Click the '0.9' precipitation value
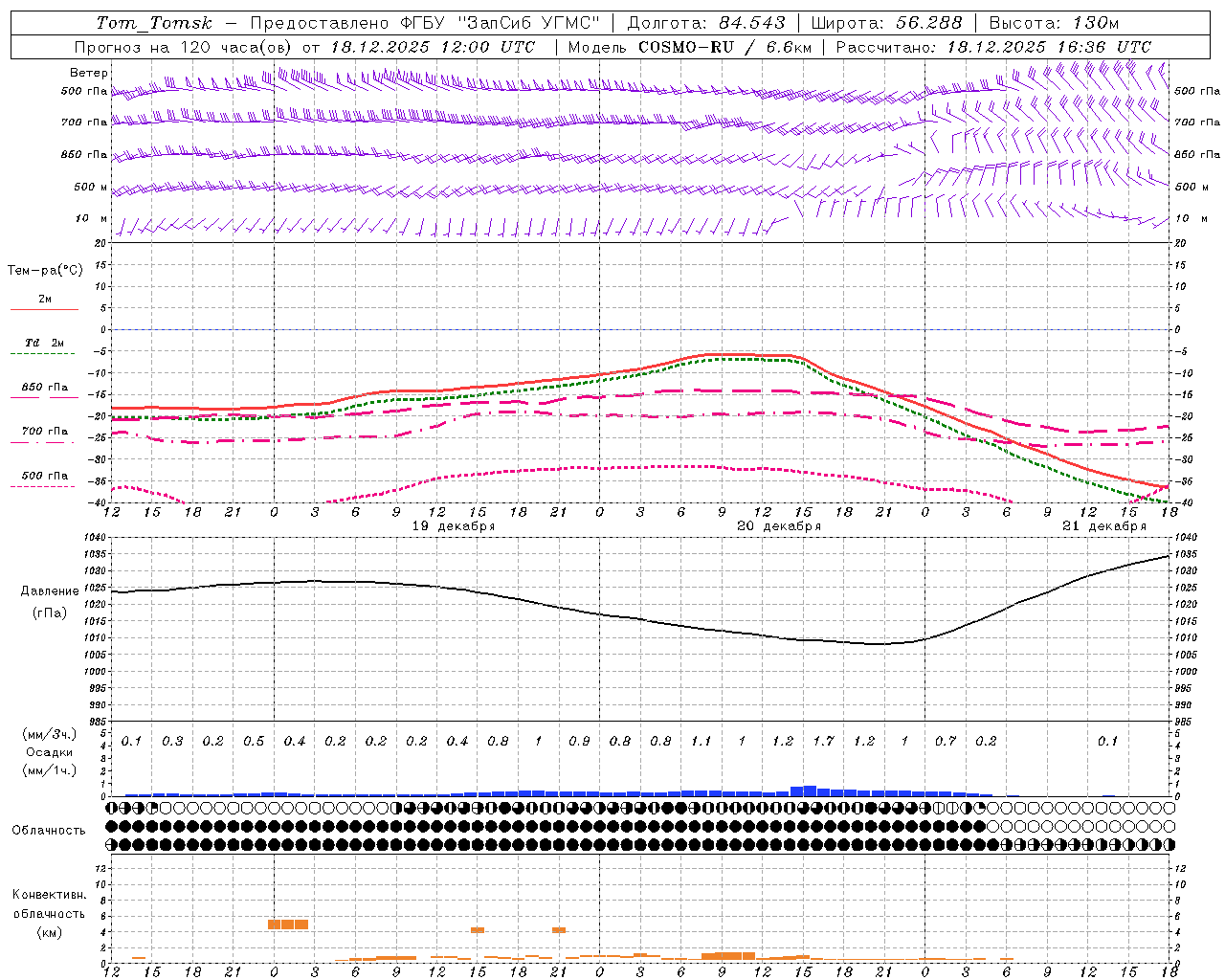Viewport: 1225px width, 980px height. (x=579, y=742)
